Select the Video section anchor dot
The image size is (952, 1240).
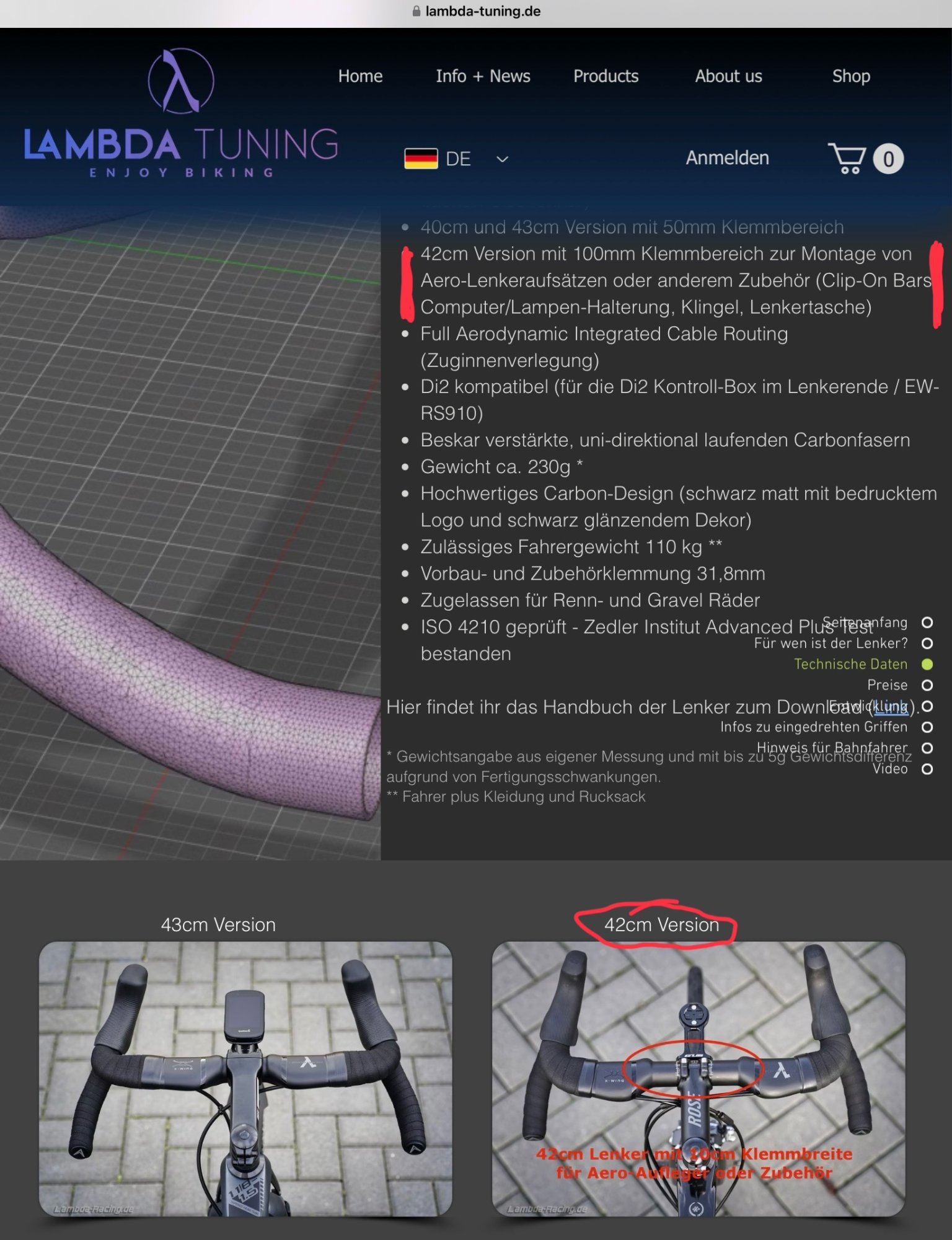click(927, 769)
